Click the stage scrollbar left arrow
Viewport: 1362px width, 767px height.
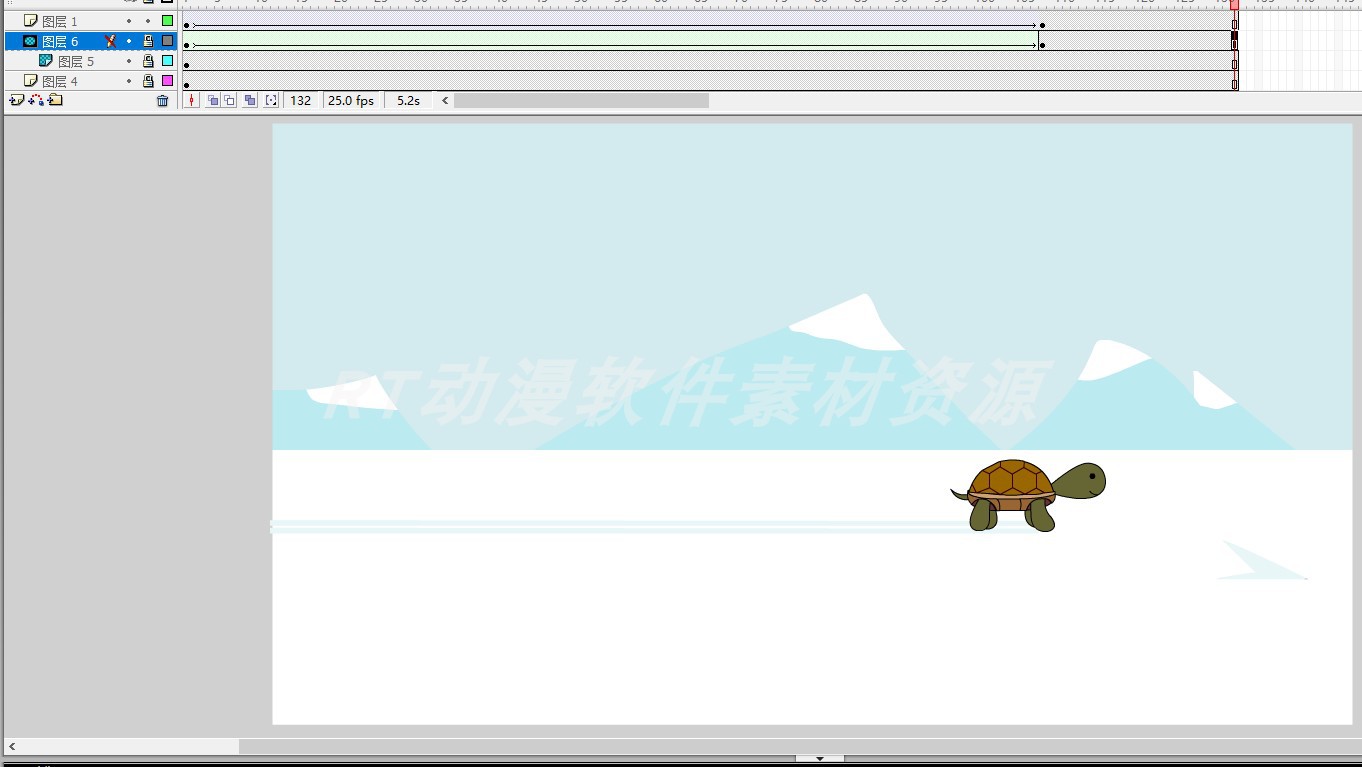(x=12, y=746)
